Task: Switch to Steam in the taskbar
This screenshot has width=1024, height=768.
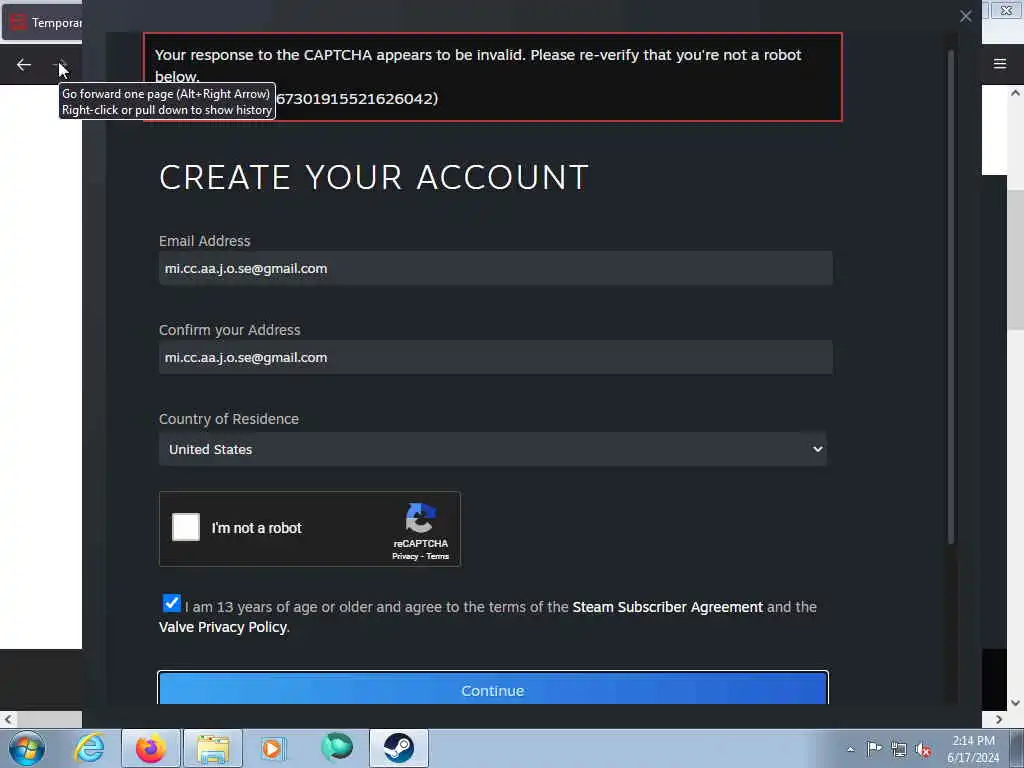Action: [399, 748]
